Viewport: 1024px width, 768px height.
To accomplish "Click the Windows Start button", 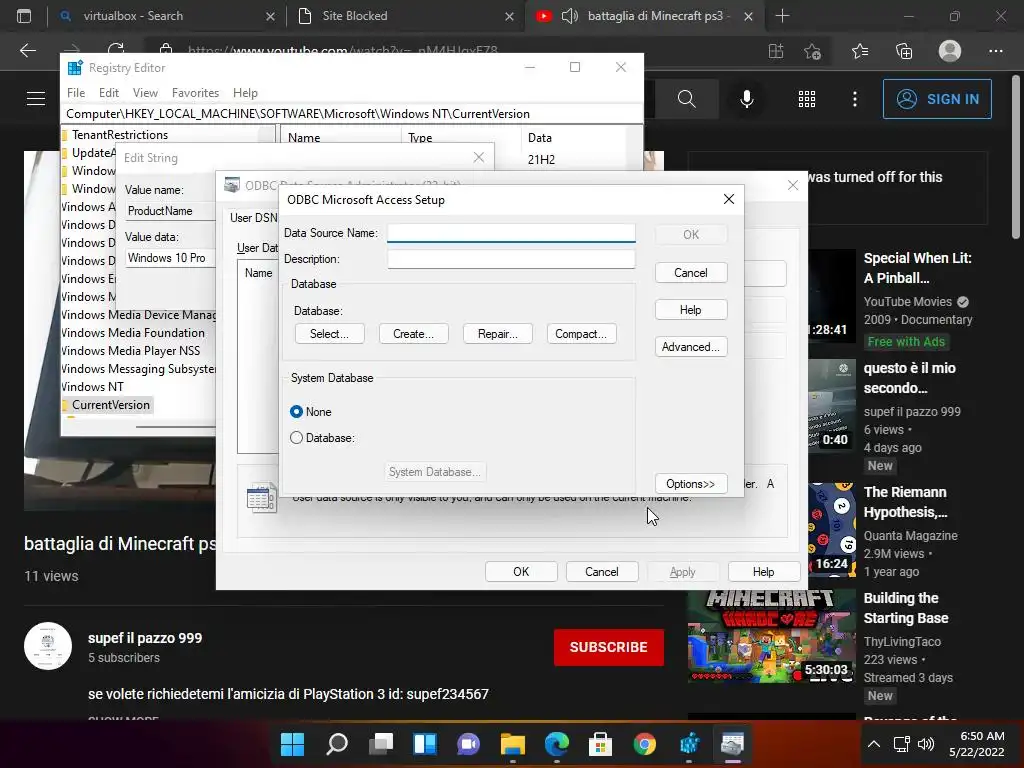I will tap(293, 744).
